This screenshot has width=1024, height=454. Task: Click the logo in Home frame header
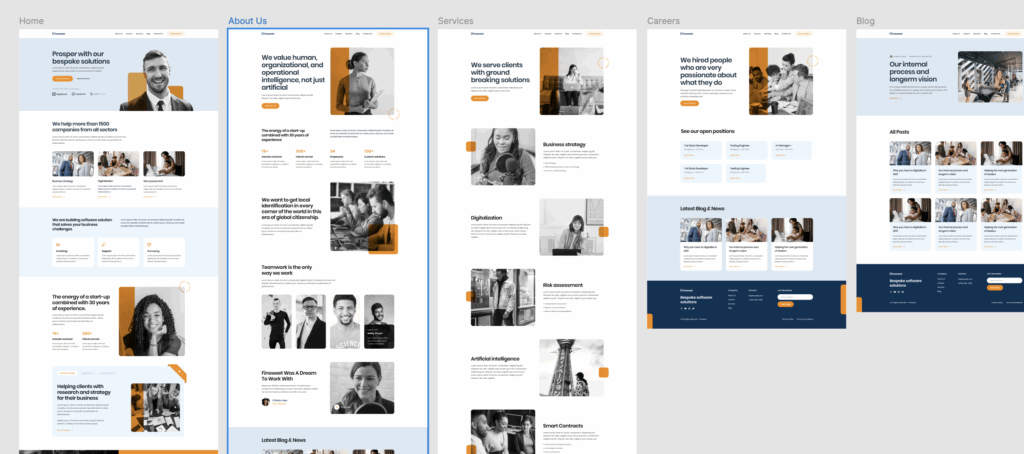59,34
